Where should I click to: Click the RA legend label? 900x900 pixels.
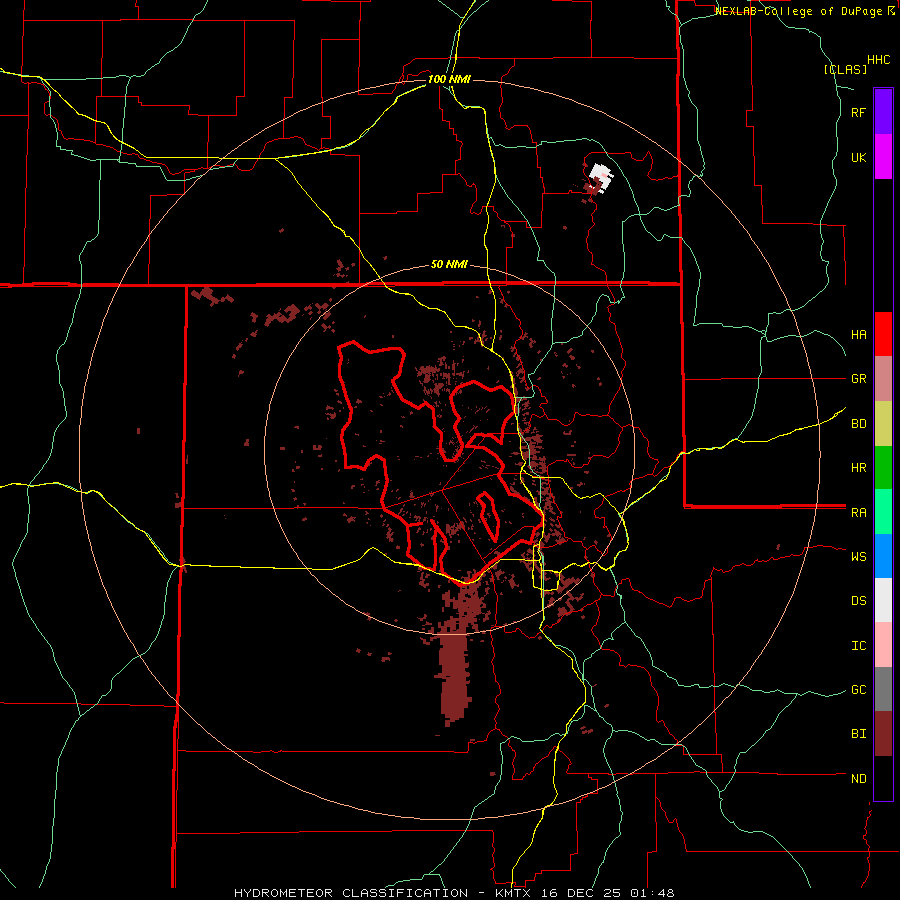pos(859,512)
